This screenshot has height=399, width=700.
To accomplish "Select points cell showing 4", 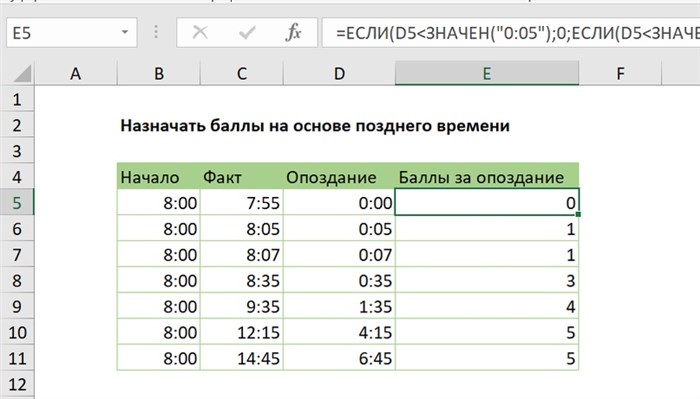I will point(487,306).
